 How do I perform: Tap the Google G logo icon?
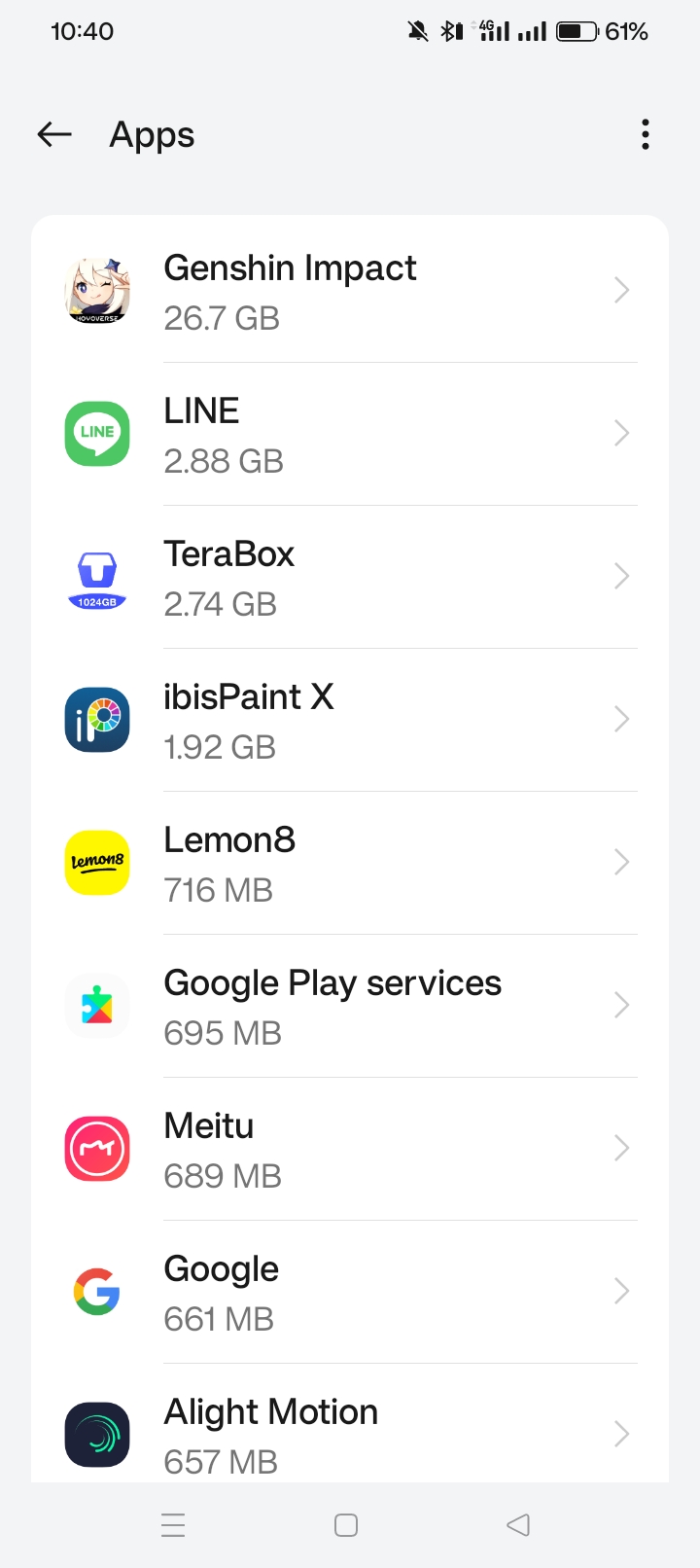tap(97, 1292)
